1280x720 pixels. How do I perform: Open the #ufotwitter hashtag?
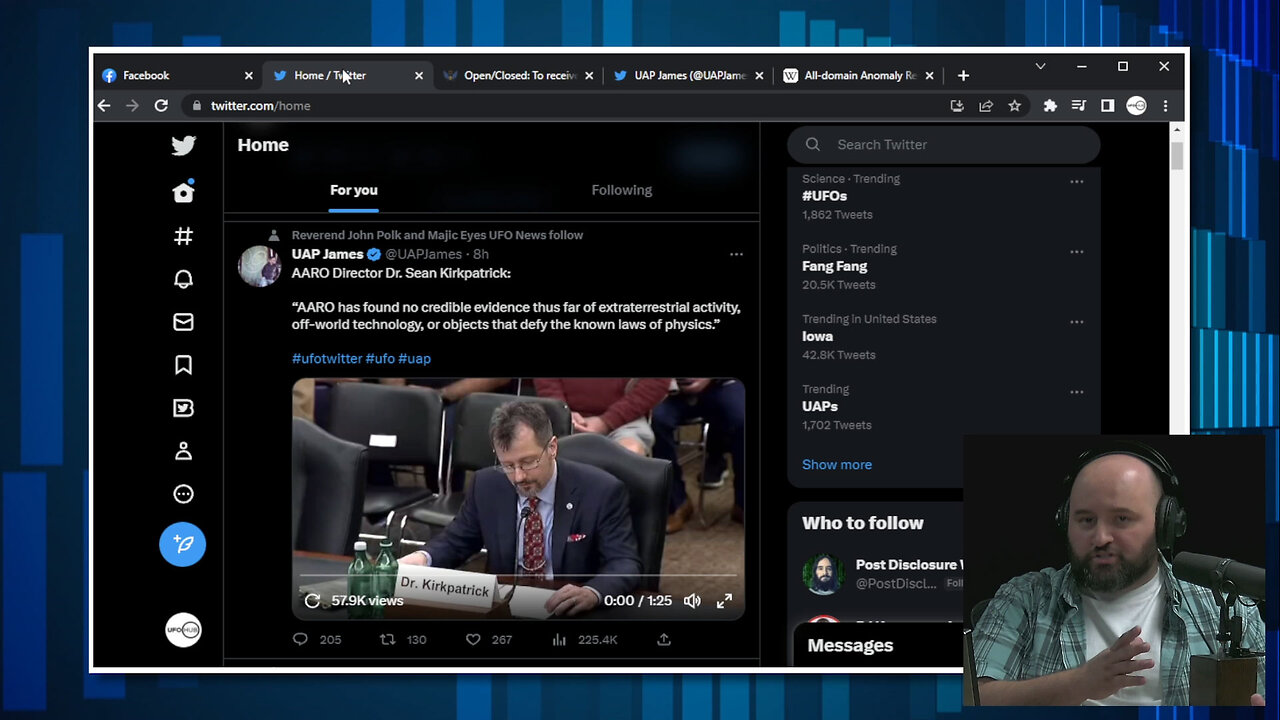(327, 358)
